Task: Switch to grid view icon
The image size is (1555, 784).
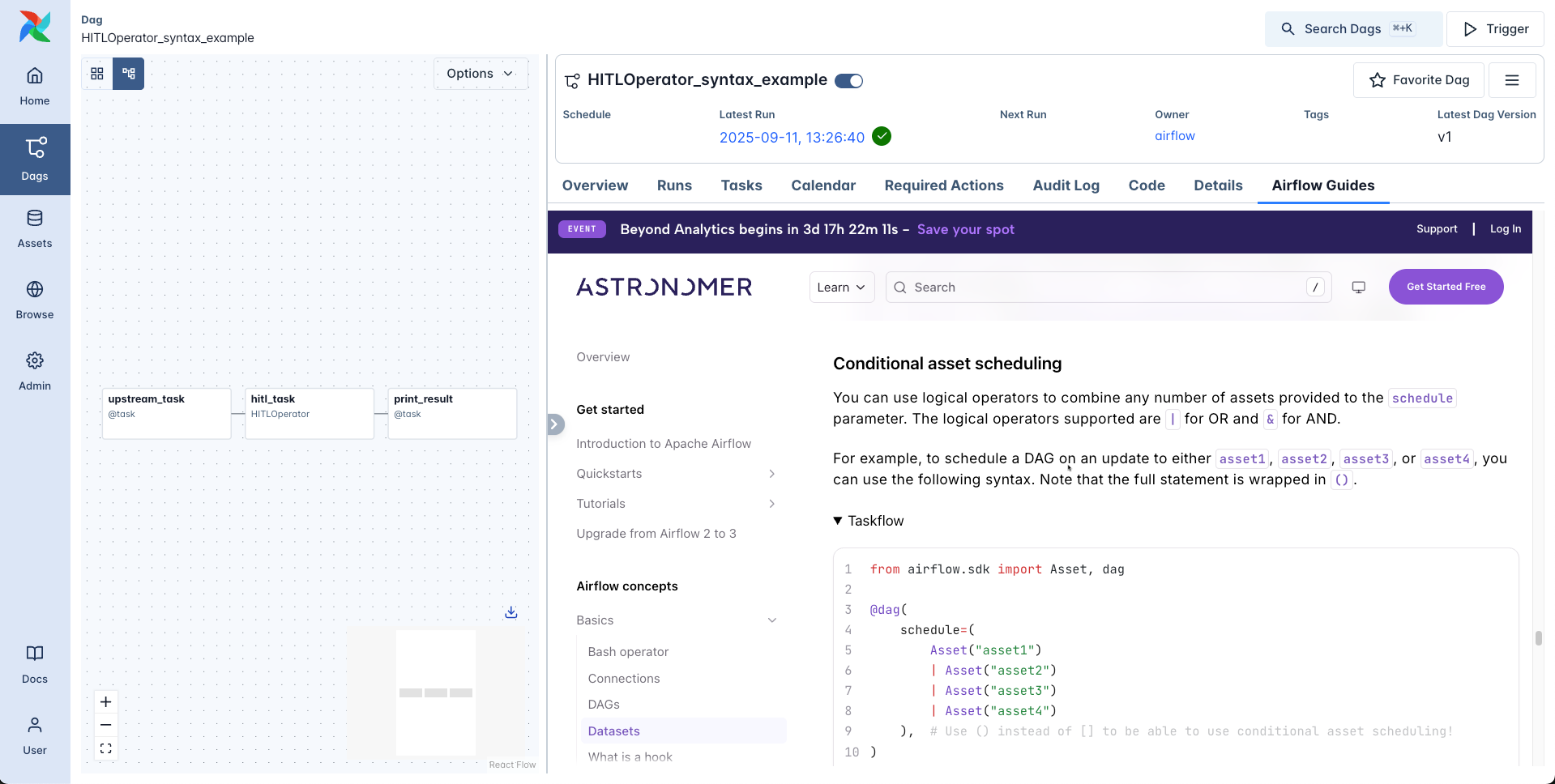Action: coord(97,74)
